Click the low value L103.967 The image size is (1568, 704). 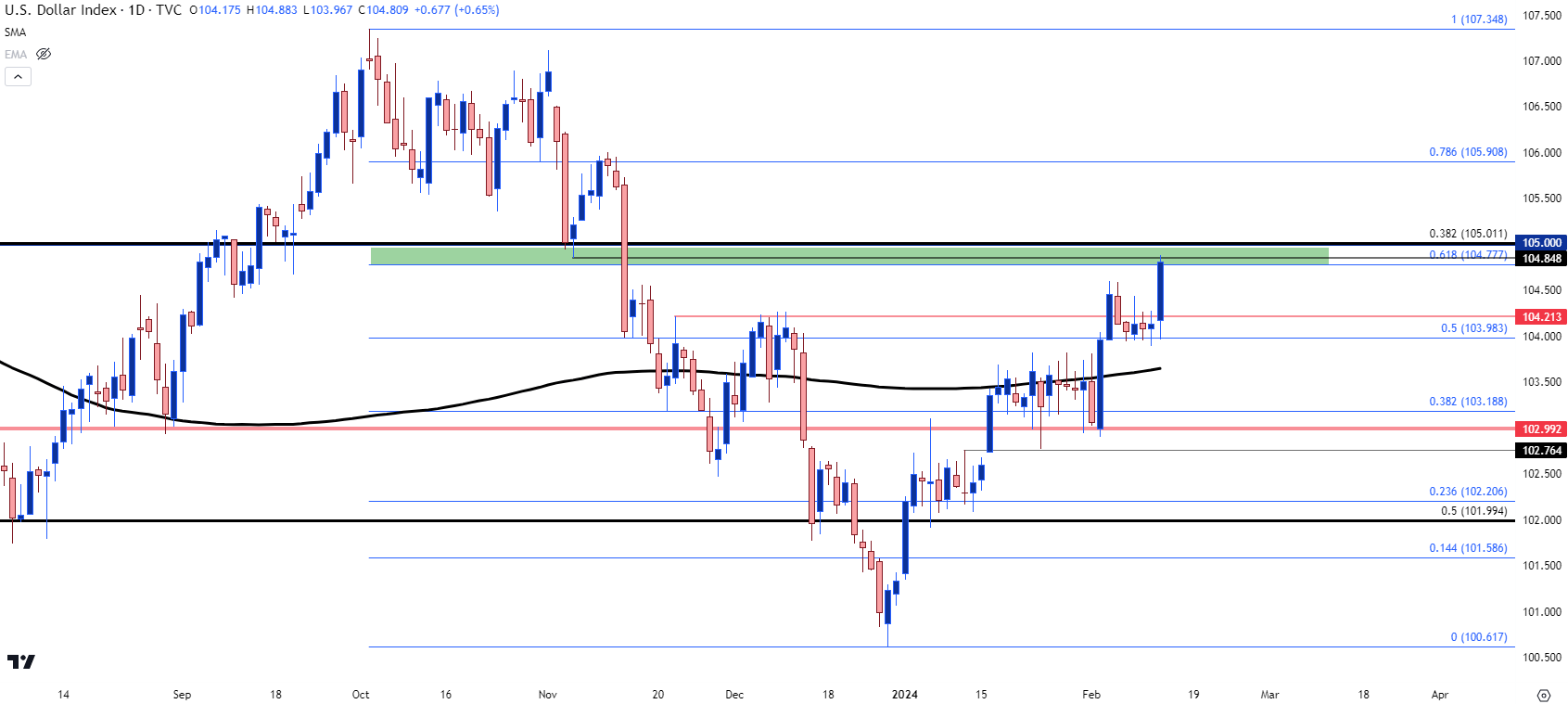point(328,10)
